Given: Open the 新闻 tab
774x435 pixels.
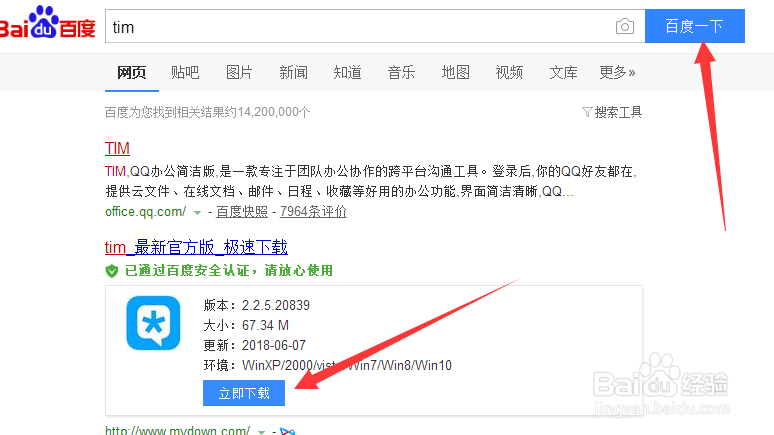Looking at the screenshot, I should click(293, 73).
